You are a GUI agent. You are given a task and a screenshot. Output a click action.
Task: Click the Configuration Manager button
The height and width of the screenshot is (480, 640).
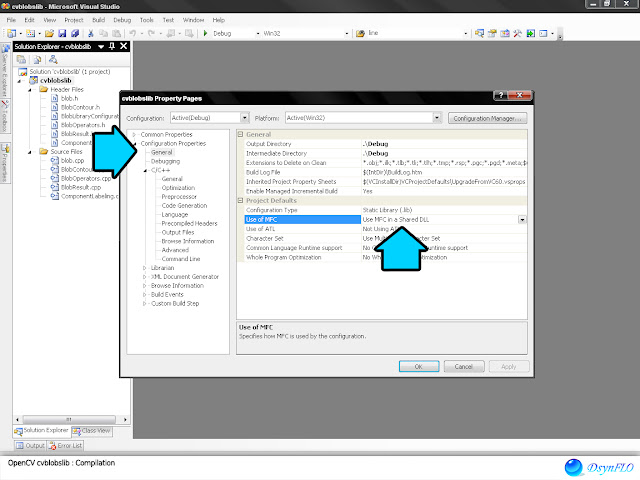(x=487, y=118)
